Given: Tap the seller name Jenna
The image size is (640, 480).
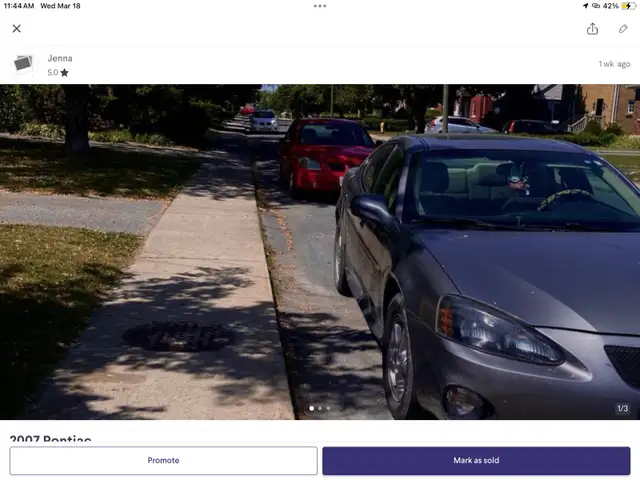Looking at the screenshot, I should click(60, 58).
